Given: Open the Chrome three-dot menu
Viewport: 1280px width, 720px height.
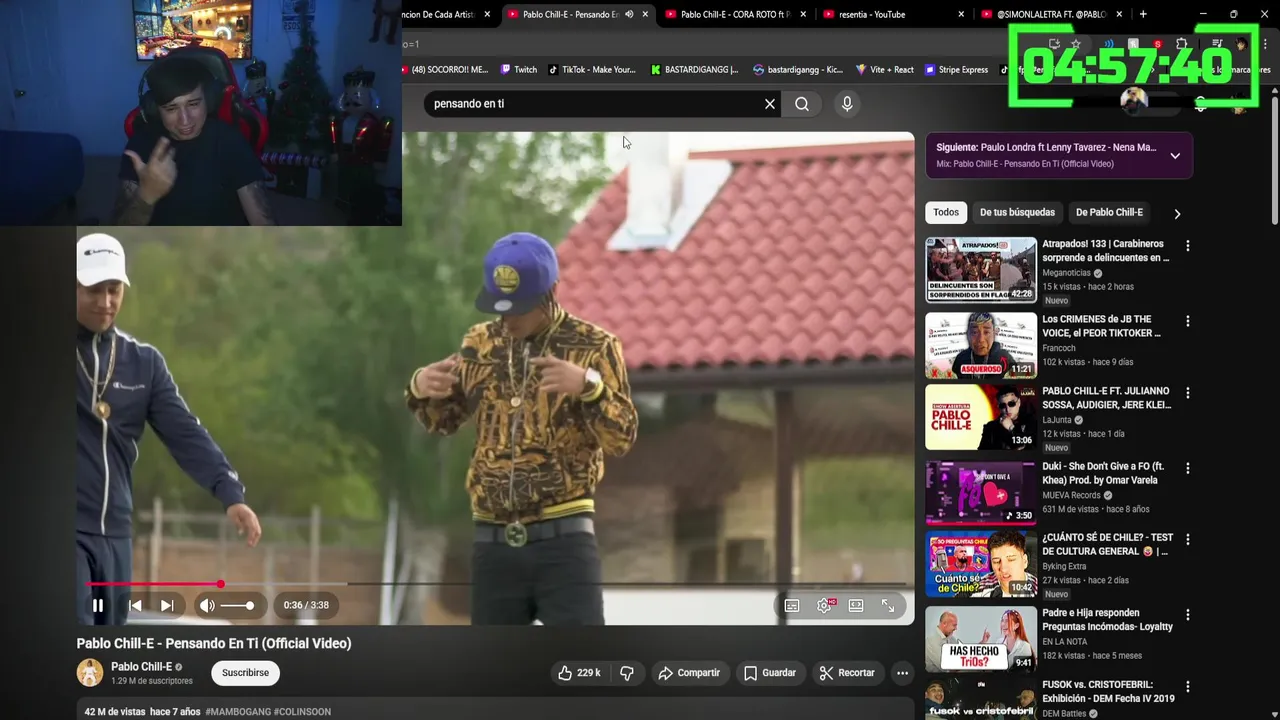Looking at the screenshot, I should click(1265, 44).
